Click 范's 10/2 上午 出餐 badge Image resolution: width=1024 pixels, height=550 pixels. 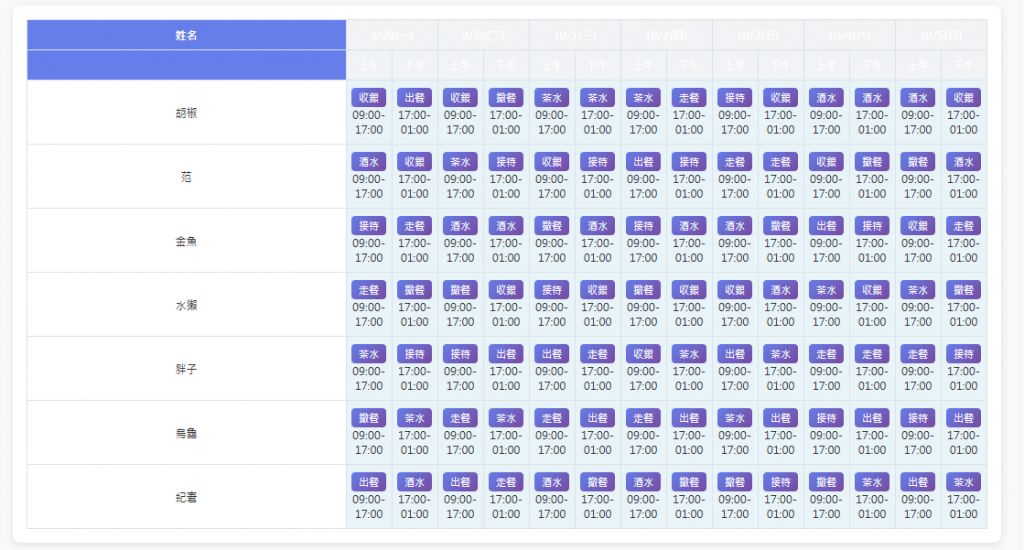coord(643,161)
